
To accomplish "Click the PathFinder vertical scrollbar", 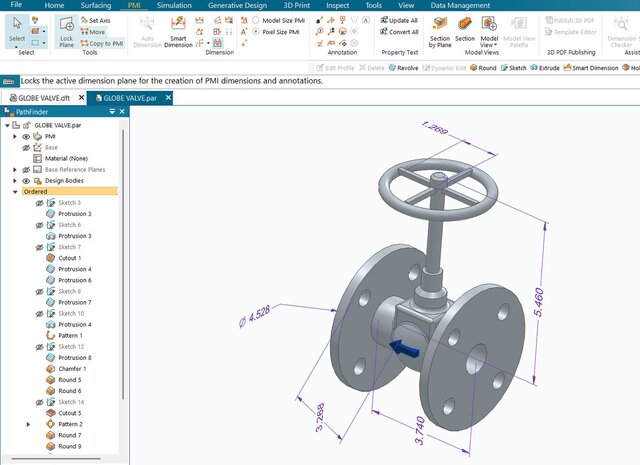I will tap(123, 264).
